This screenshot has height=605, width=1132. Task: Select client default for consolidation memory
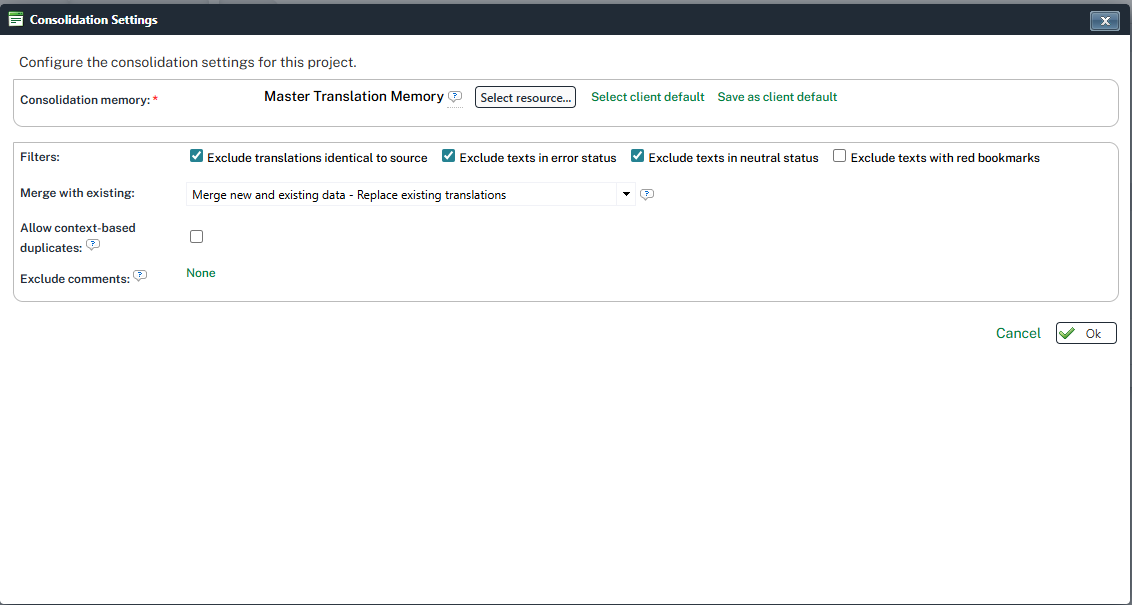[x=647, y=97]
